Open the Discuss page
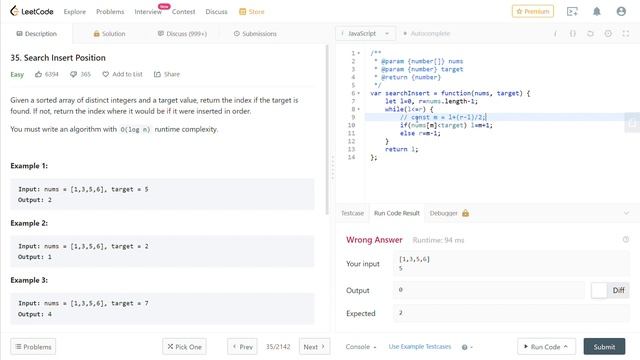 tap(216, 12)
